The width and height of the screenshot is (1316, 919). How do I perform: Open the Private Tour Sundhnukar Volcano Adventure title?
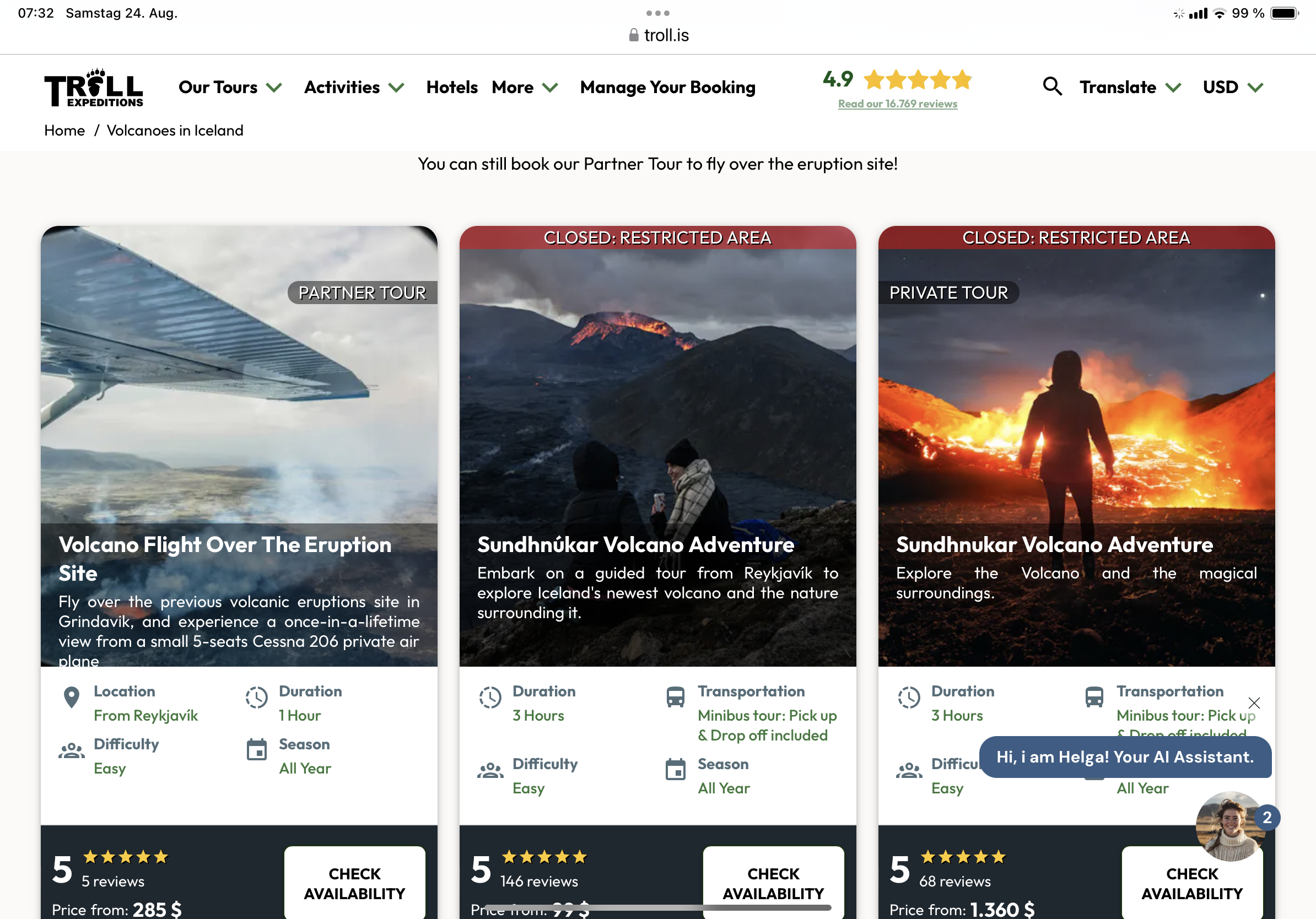pyautogui.click(x=1055, y=545)
